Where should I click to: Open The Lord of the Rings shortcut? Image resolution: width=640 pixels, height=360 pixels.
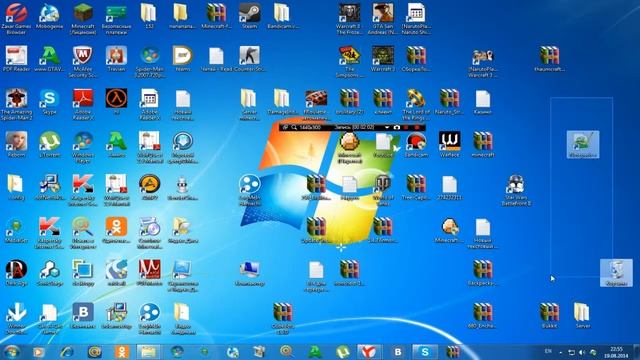coord(416,104)
